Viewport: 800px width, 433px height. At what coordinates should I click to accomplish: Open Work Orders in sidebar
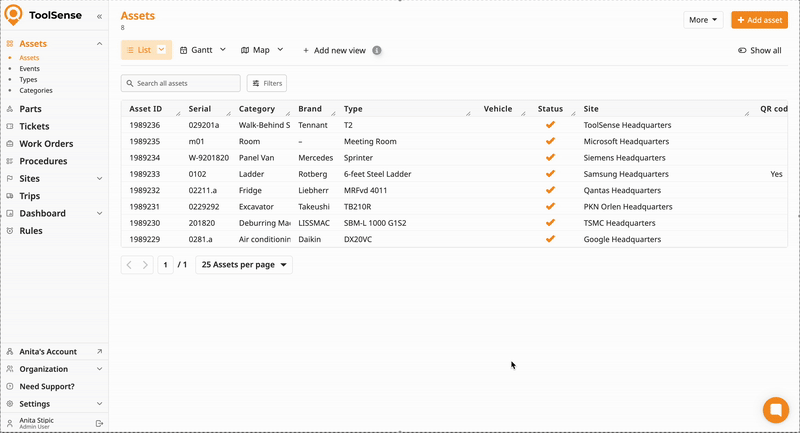pos(46,144)
